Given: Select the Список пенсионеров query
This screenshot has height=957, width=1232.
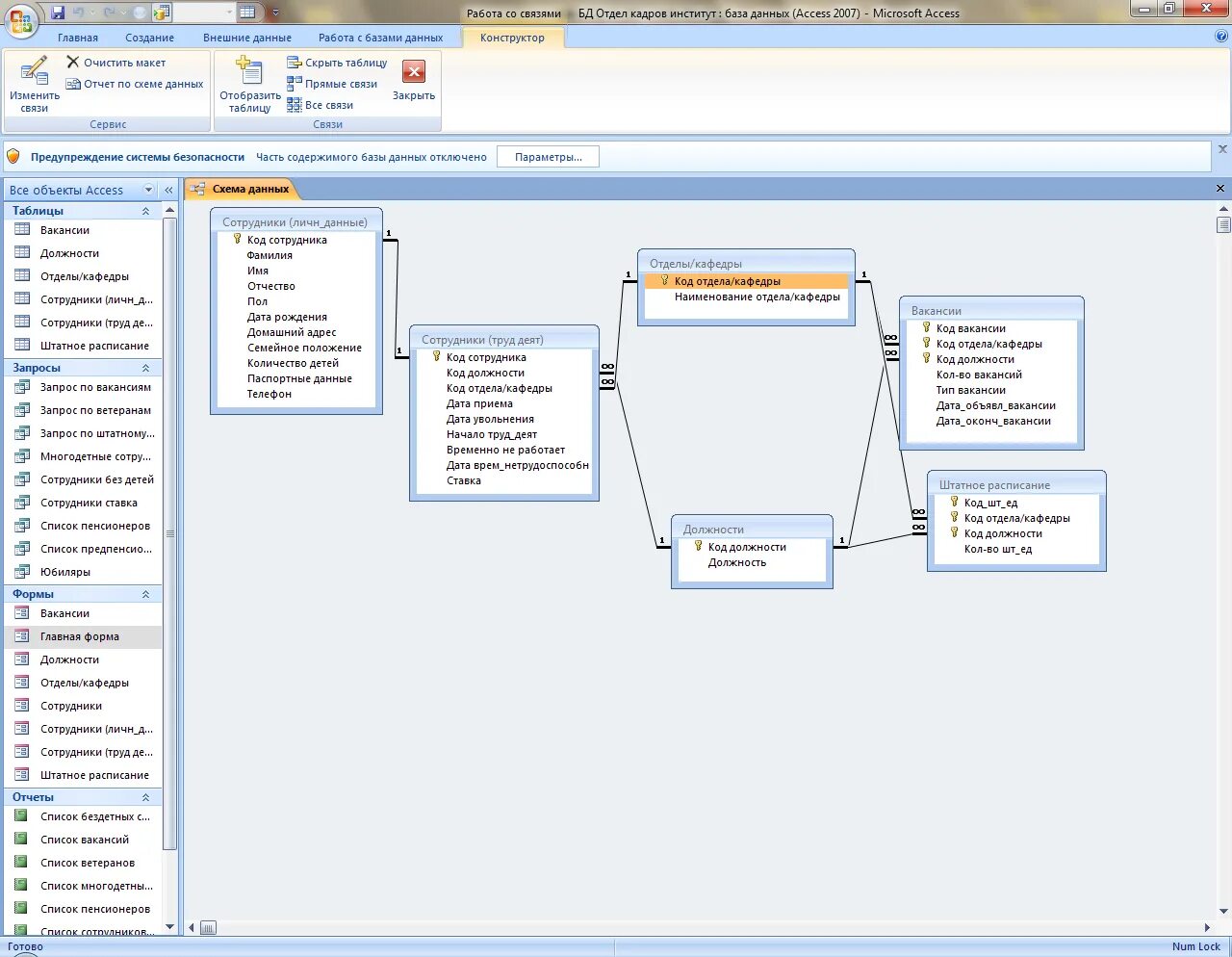Looking at the screenshot, I should [x=83, y=526].
